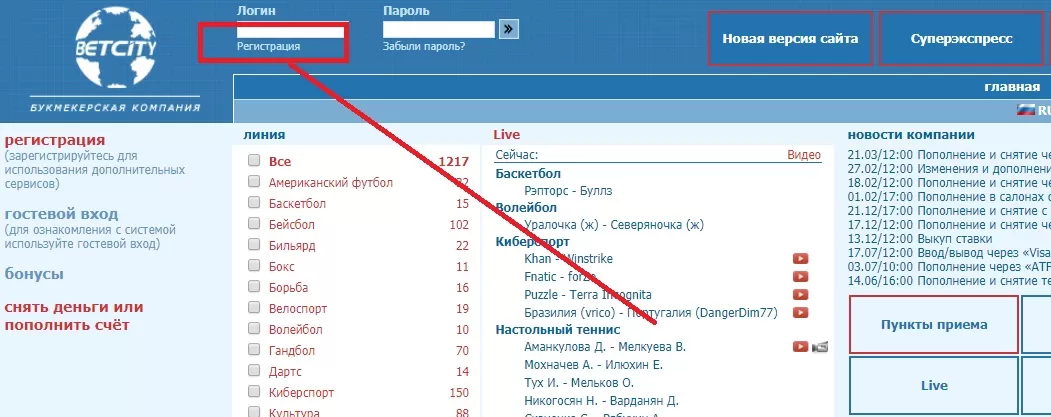1051x417 pixels.
Task: Play video for Khan - Winstrike match
Action: coord(800,259)
